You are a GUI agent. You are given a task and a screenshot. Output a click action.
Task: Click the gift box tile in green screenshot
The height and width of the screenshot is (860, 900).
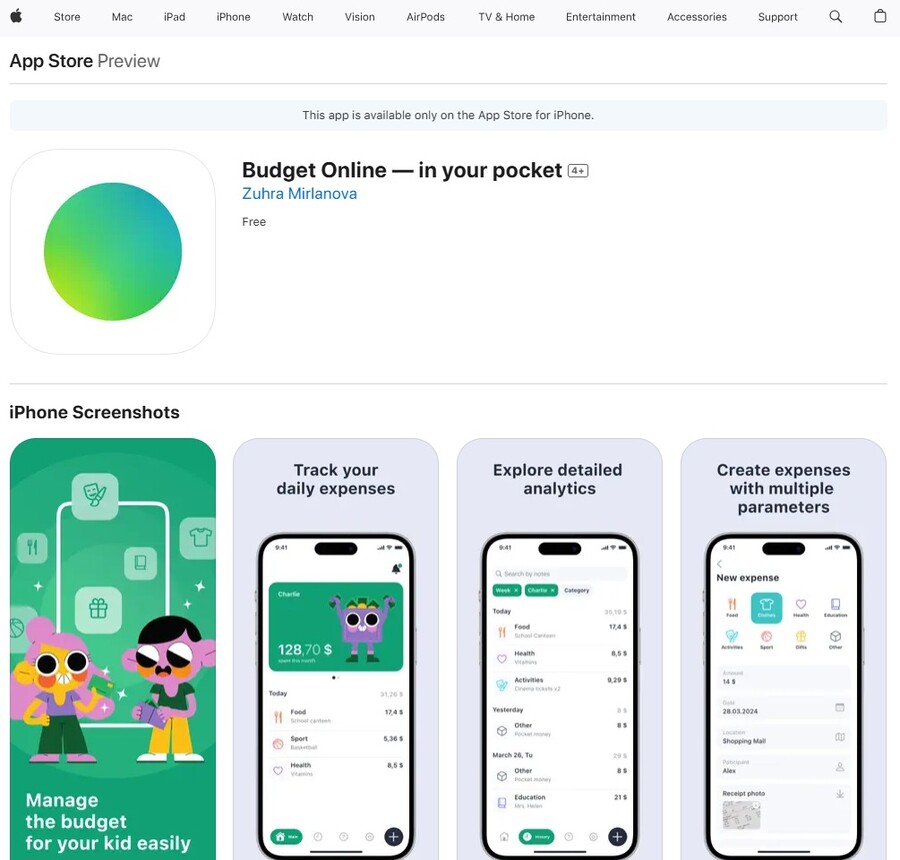click(x=98, y=609)
